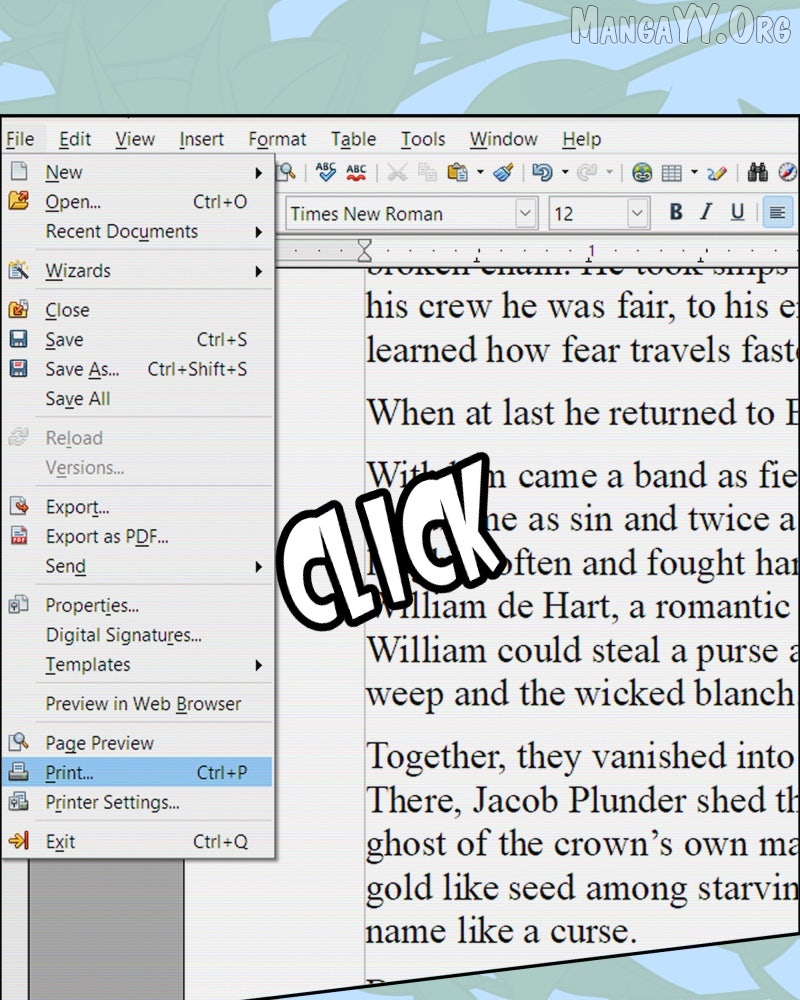Image resolution: width=800 pixels, height=1000 pixels.
Task: Click the first-line indent marker on ruler
Action: pyautogui.click(x=365, y=244)
